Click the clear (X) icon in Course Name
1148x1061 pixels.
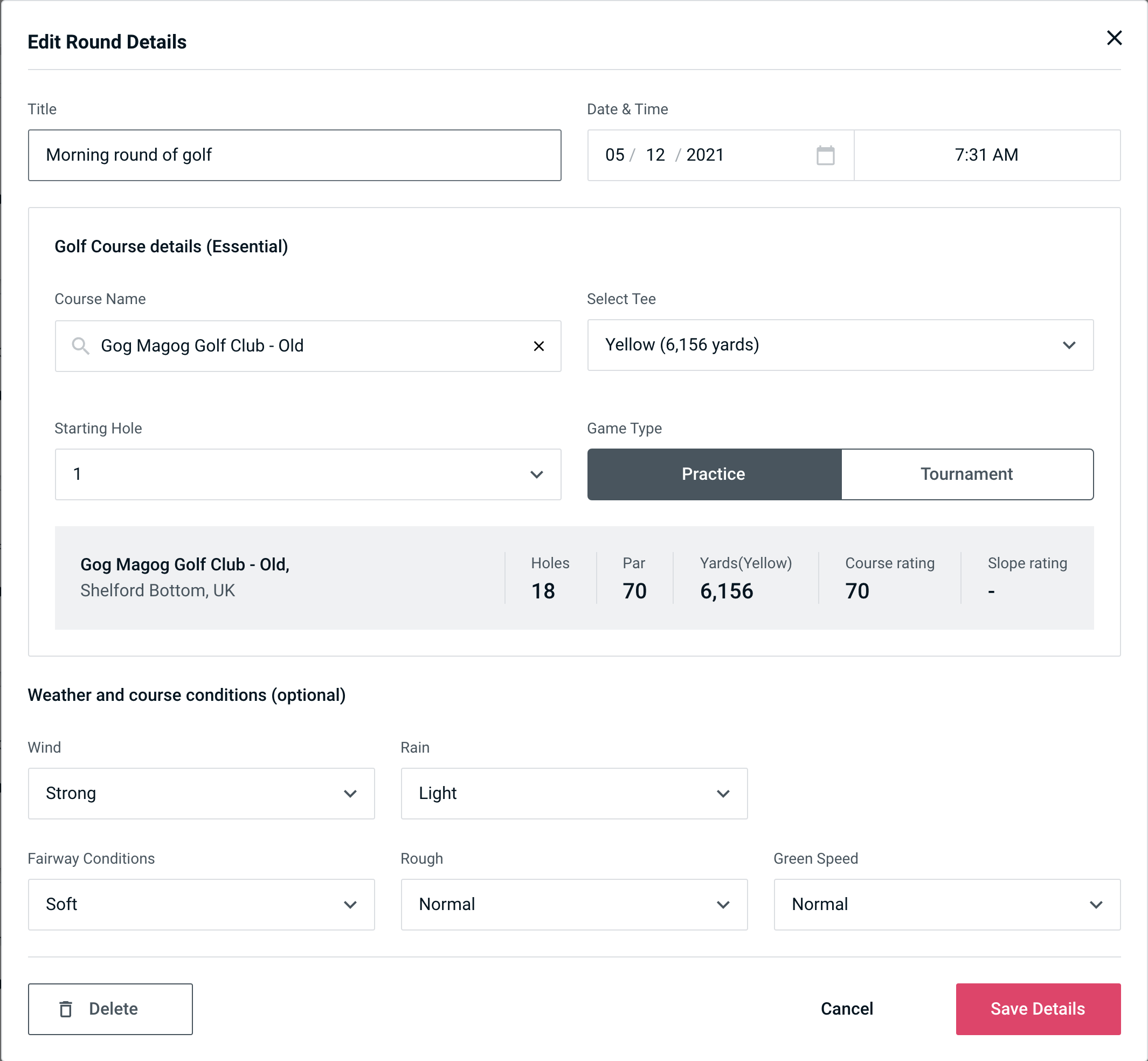539,346
